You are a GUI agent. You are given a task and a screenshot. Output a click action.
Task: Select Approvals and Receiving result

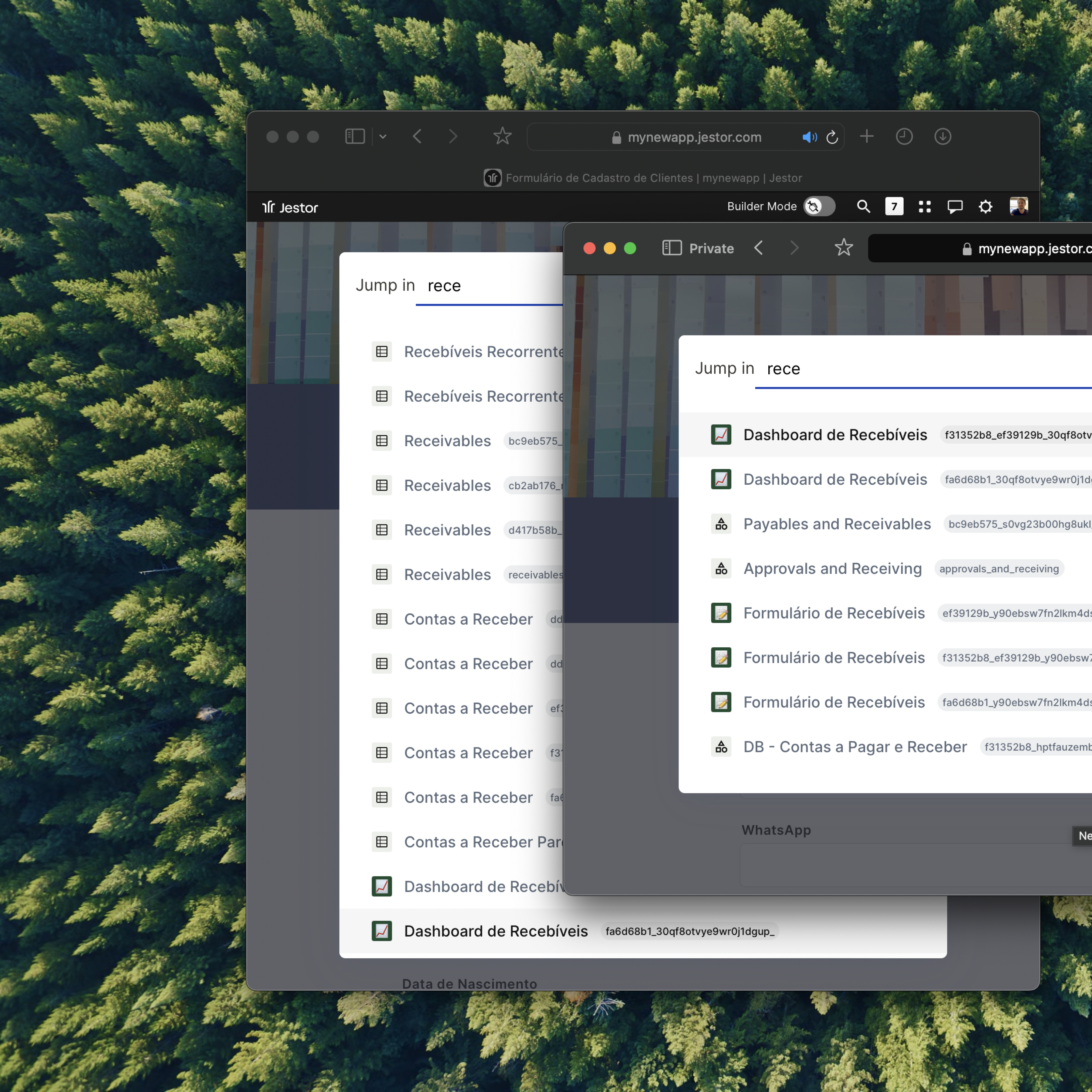click(x=832, y=569)
